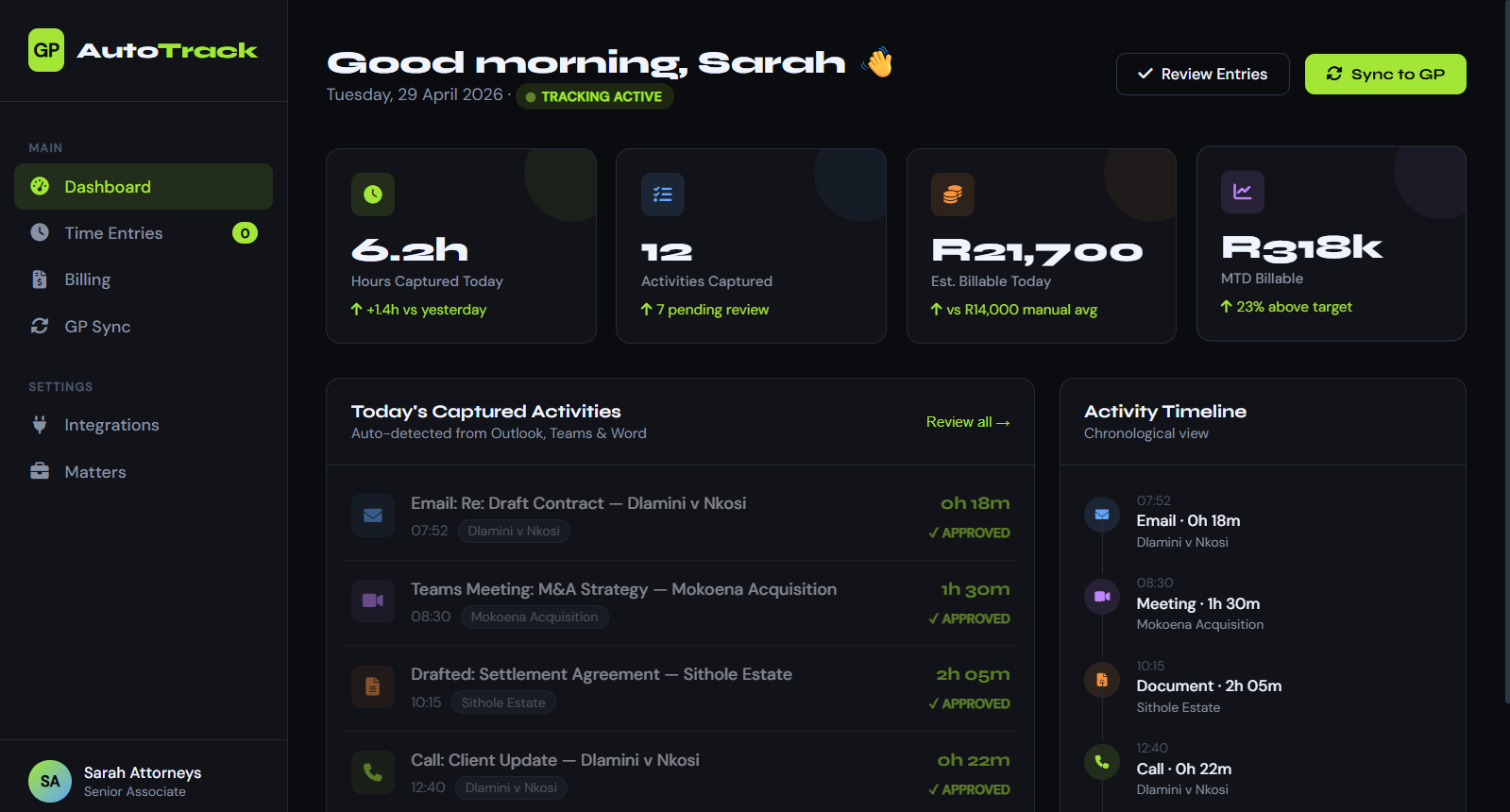This screenshot has height=812, width=1510.
Task: Click the phone icon for Client Update call
Action: tap(373, 772)
